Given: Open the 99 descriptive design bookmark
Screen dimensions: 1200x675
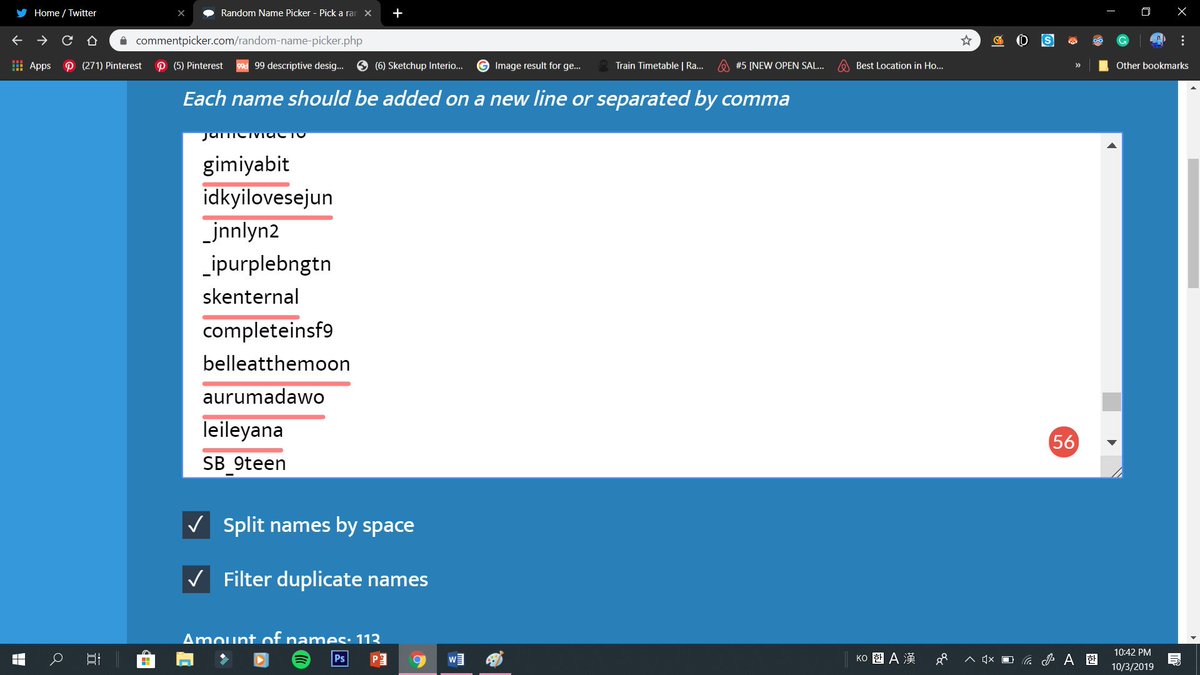Looking at the screenshot, I should pos(291,66).
